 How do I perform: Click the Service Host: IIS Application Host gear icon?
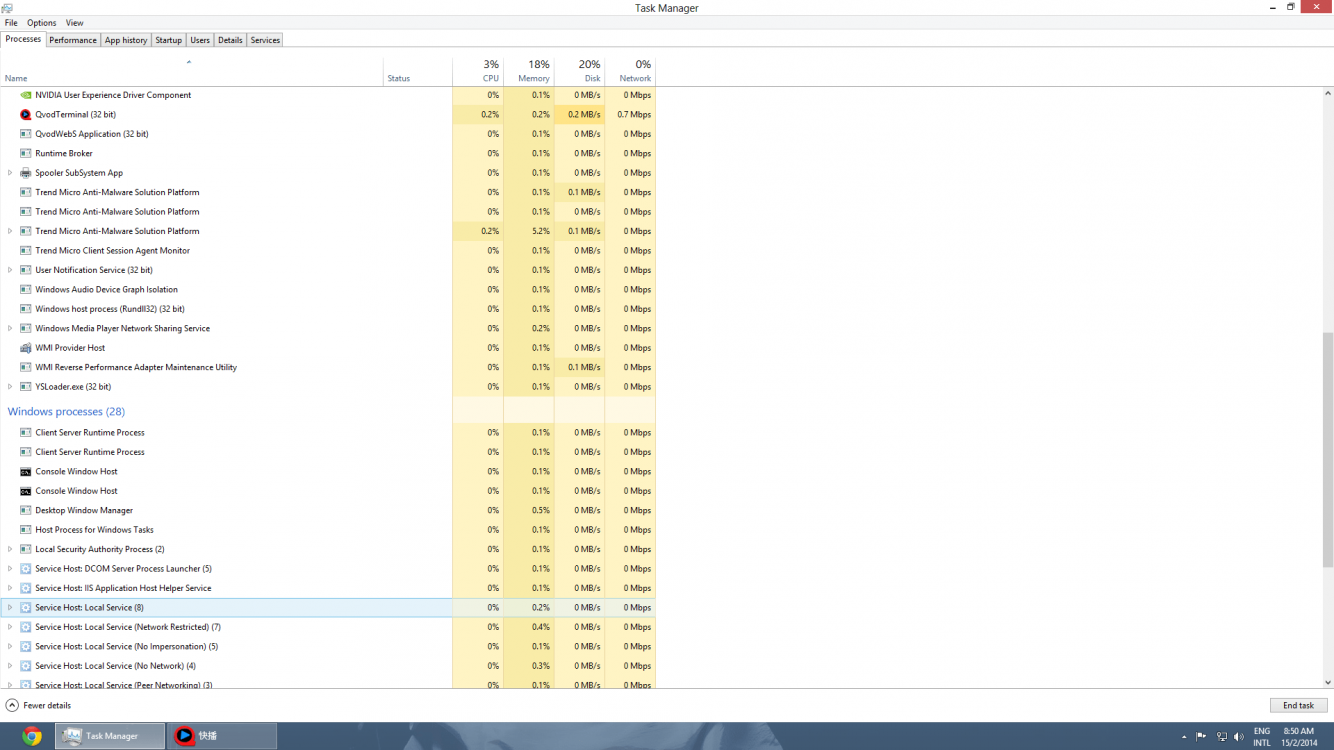tap(26, 588)
